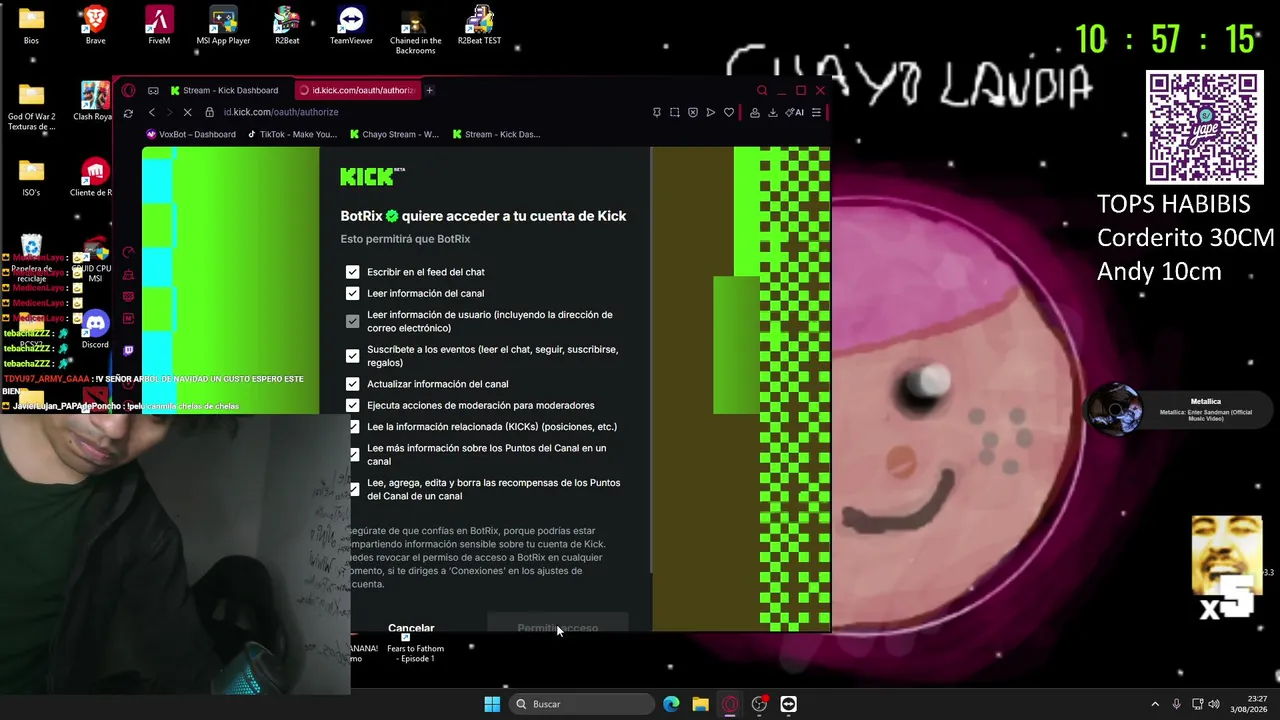This screenshot has width=1280, height=720.
Task: Uncheck 'Lee más información sobre los Puntos del Canal'
Action: [x=355, y=455]
